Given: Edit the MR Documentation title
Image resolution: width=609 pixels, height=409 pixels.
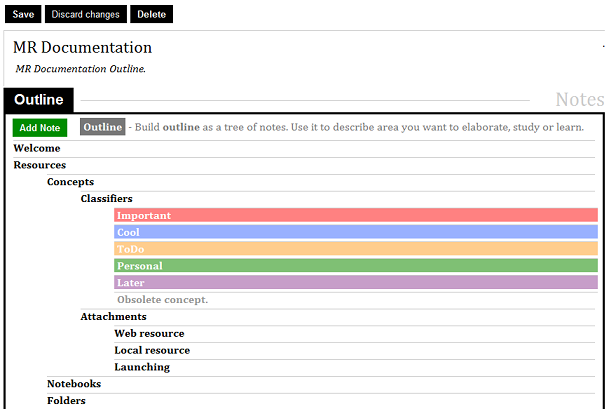Looking at the screenshot, I should [82, 47].
